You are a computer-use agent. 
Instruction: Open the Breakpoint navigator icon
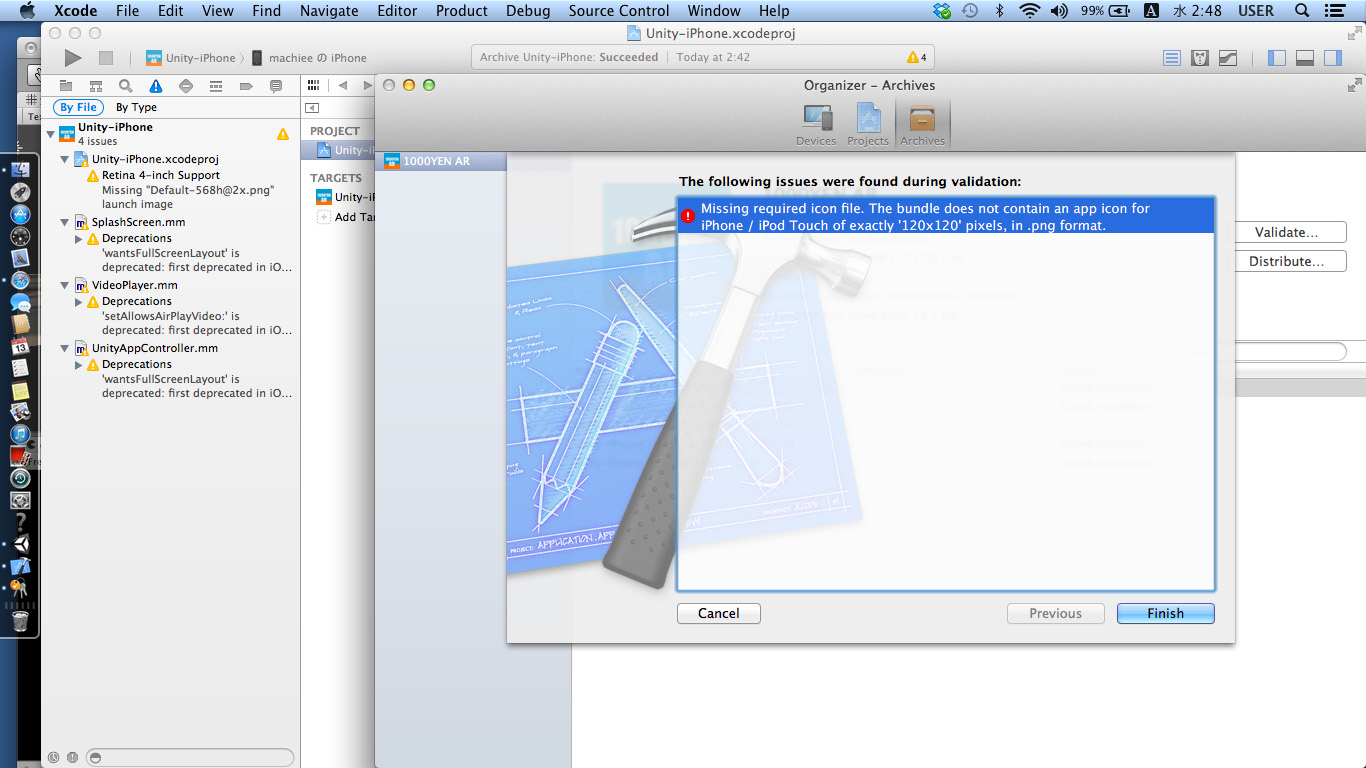246,86
